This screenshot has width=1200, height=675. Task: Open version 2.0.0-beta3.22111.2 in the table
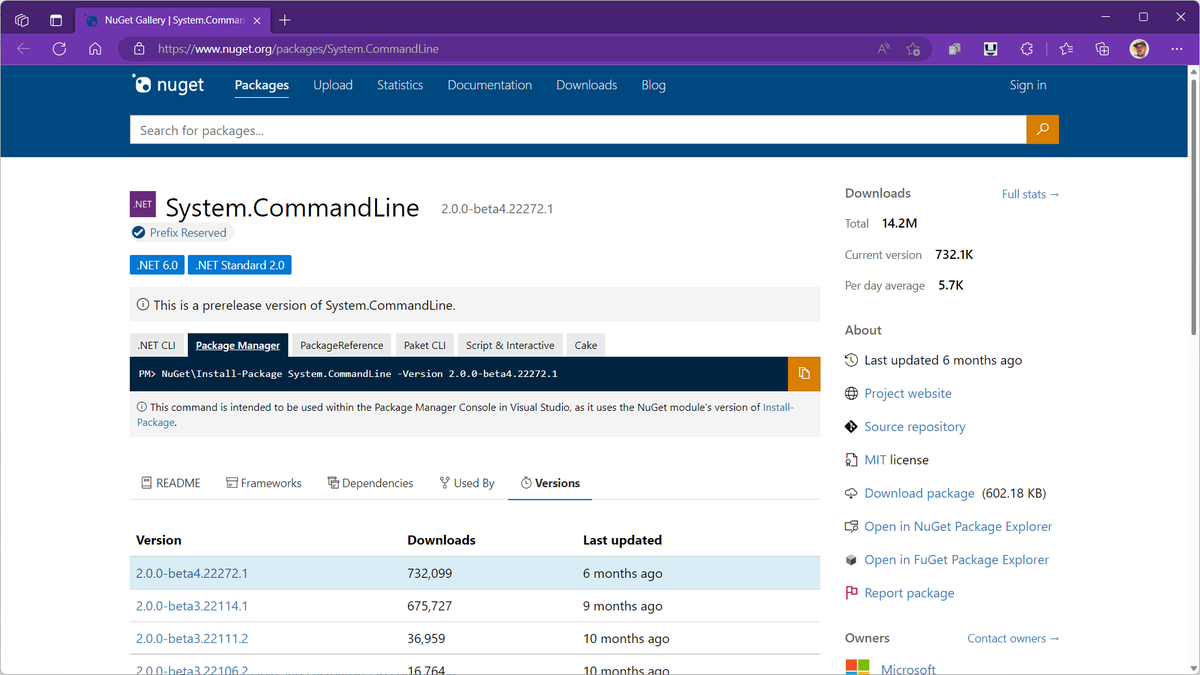coord(192,639)
